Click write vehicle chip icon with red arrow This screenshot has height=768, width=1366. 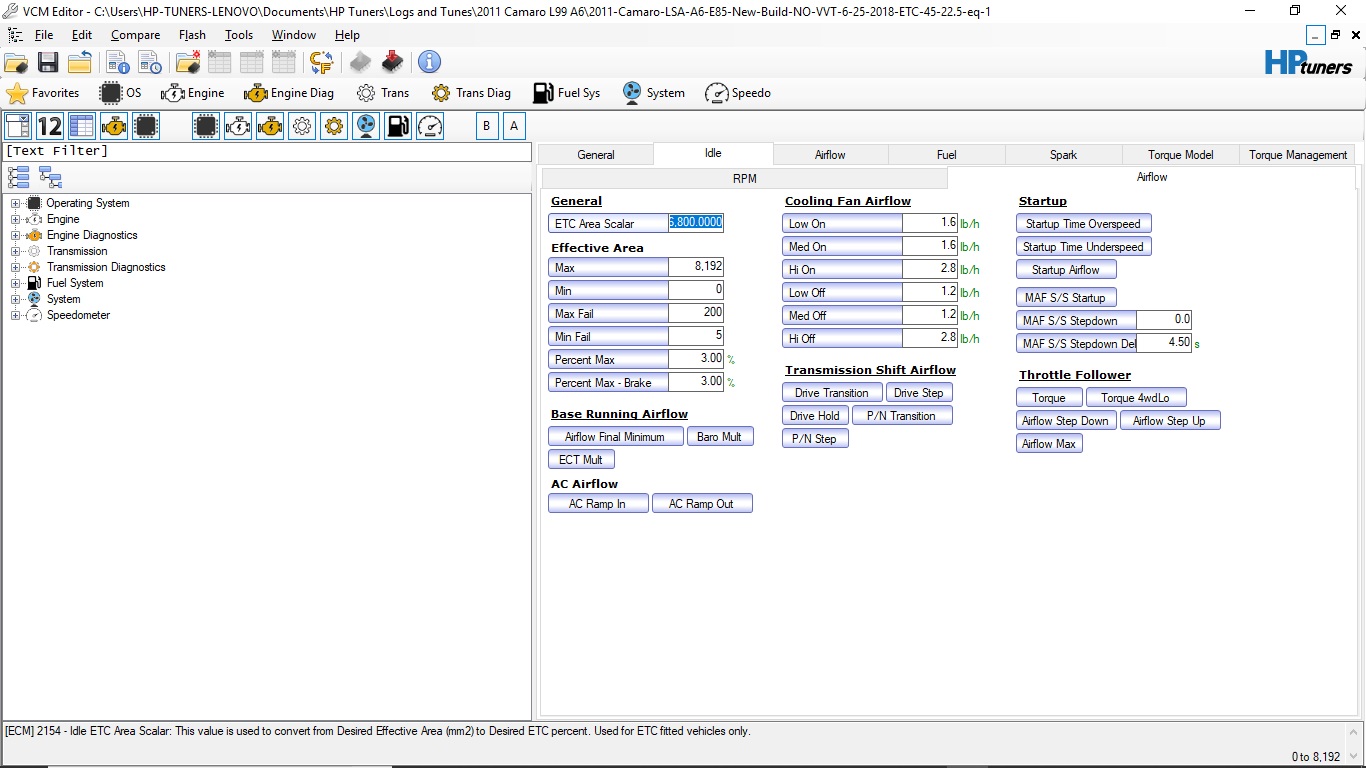coord(393,62)
